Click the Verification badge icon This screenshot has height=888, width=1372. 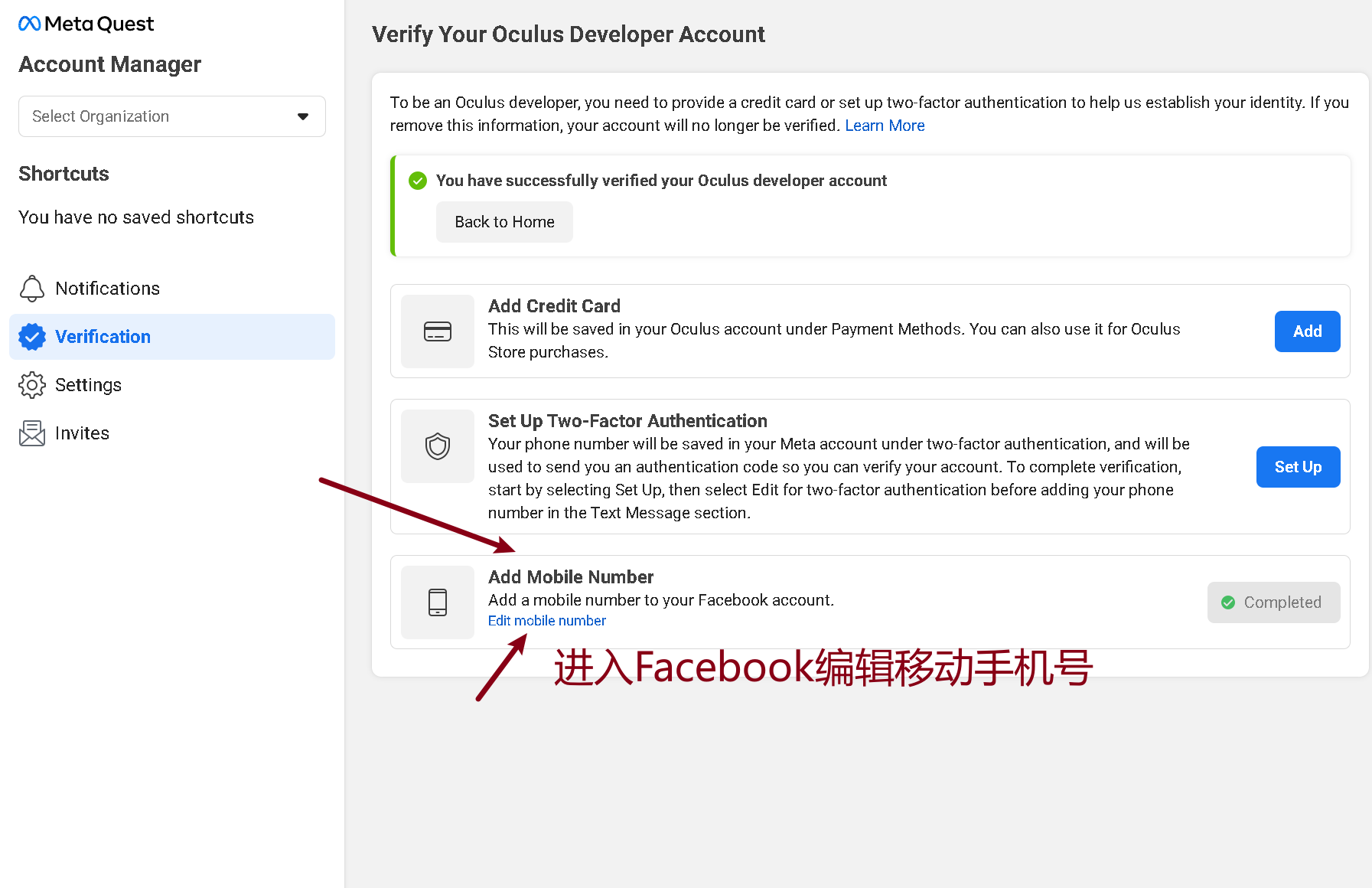click(32, 337)
